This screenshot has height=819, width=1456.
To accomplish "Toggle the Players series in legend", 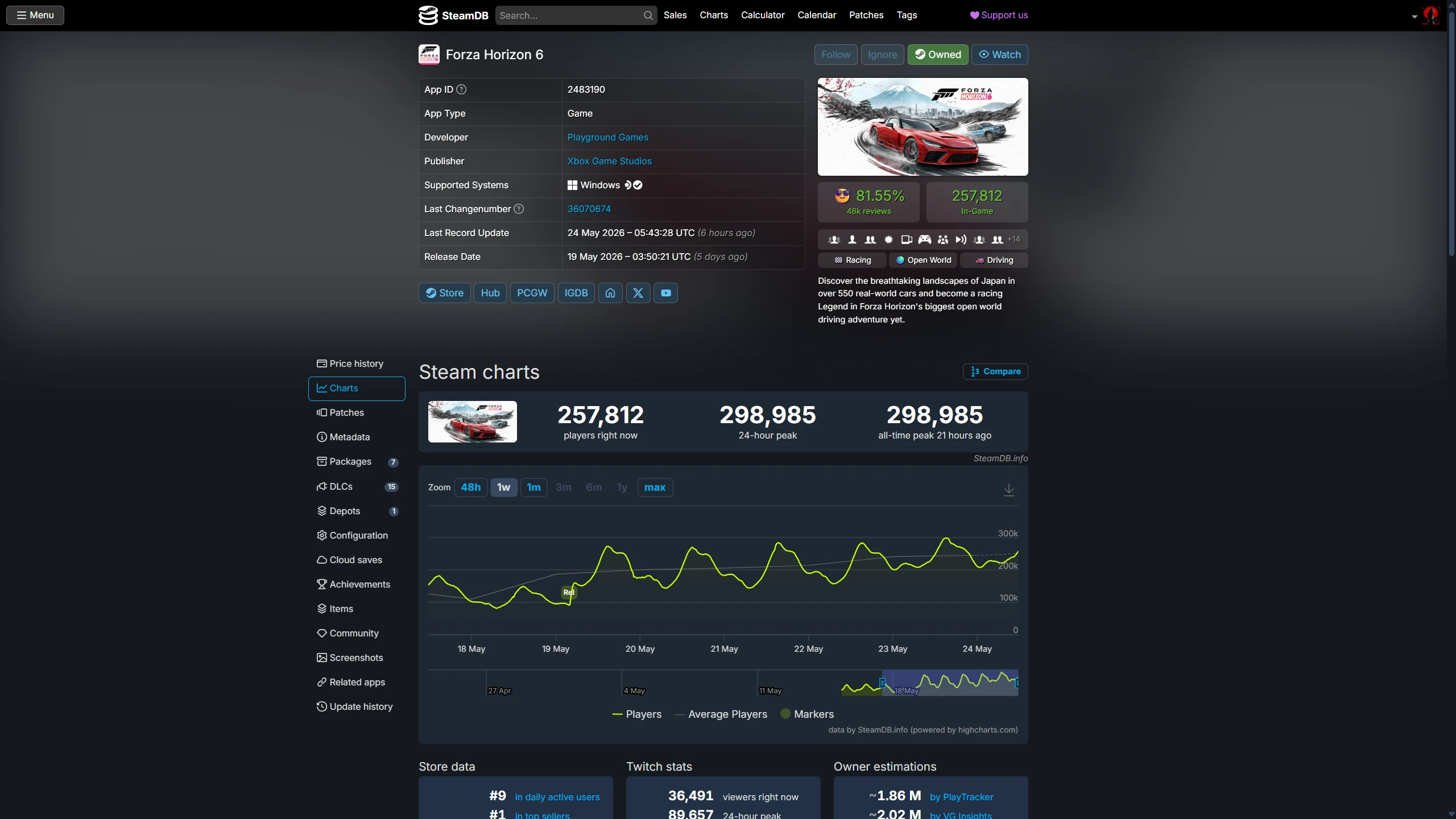I will tap(637, 714).
